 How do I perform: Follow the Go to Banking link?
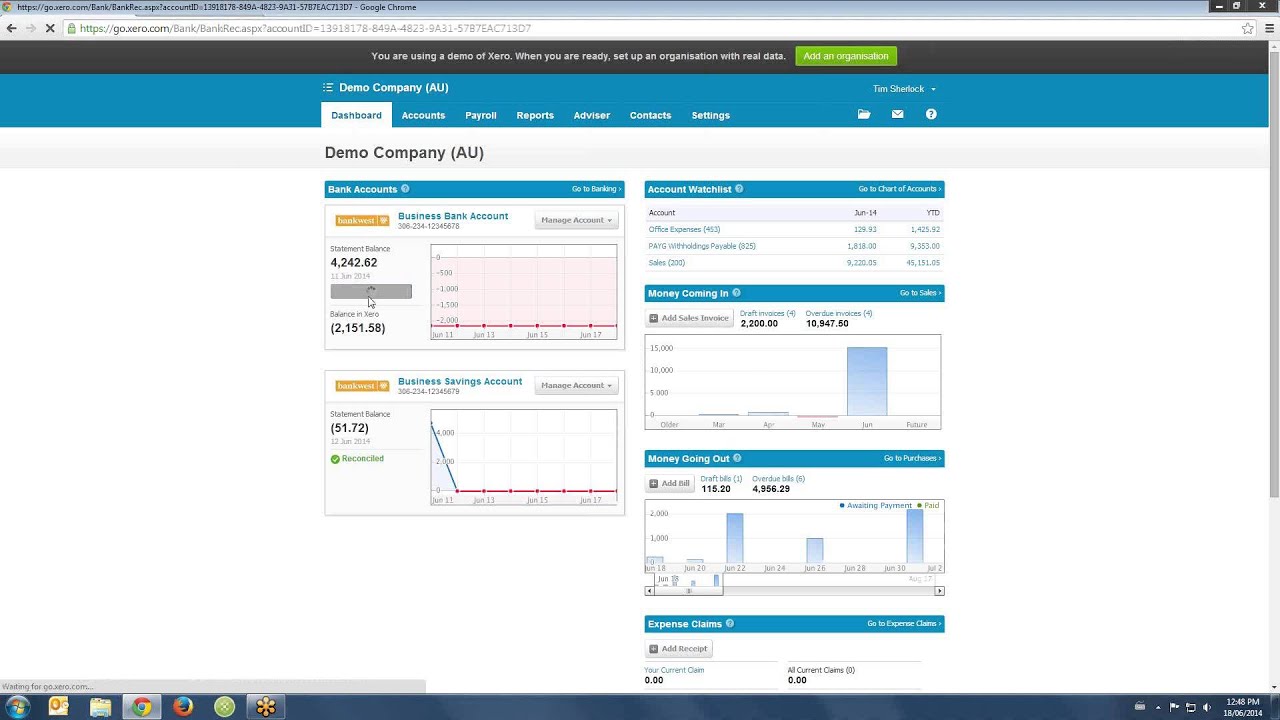(x=596, y=189)
